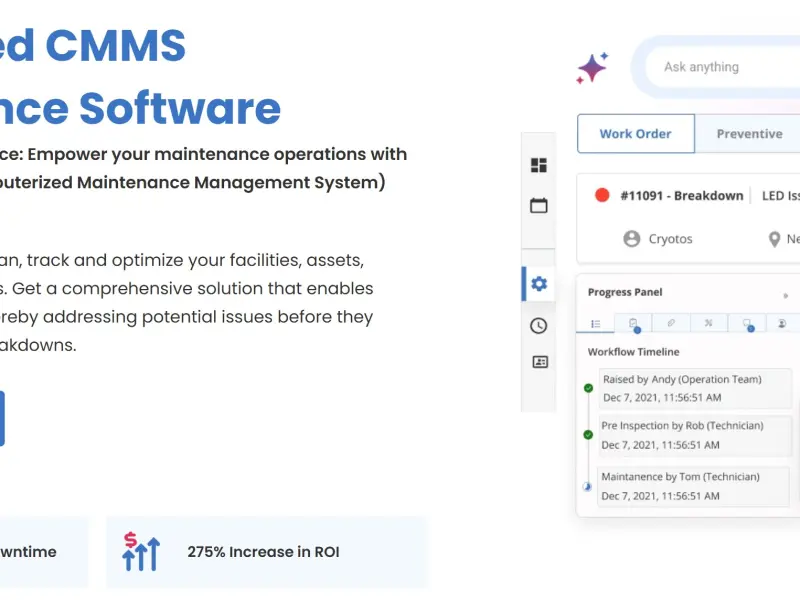Open the ID card icon in sidebar

coord(540,362)
